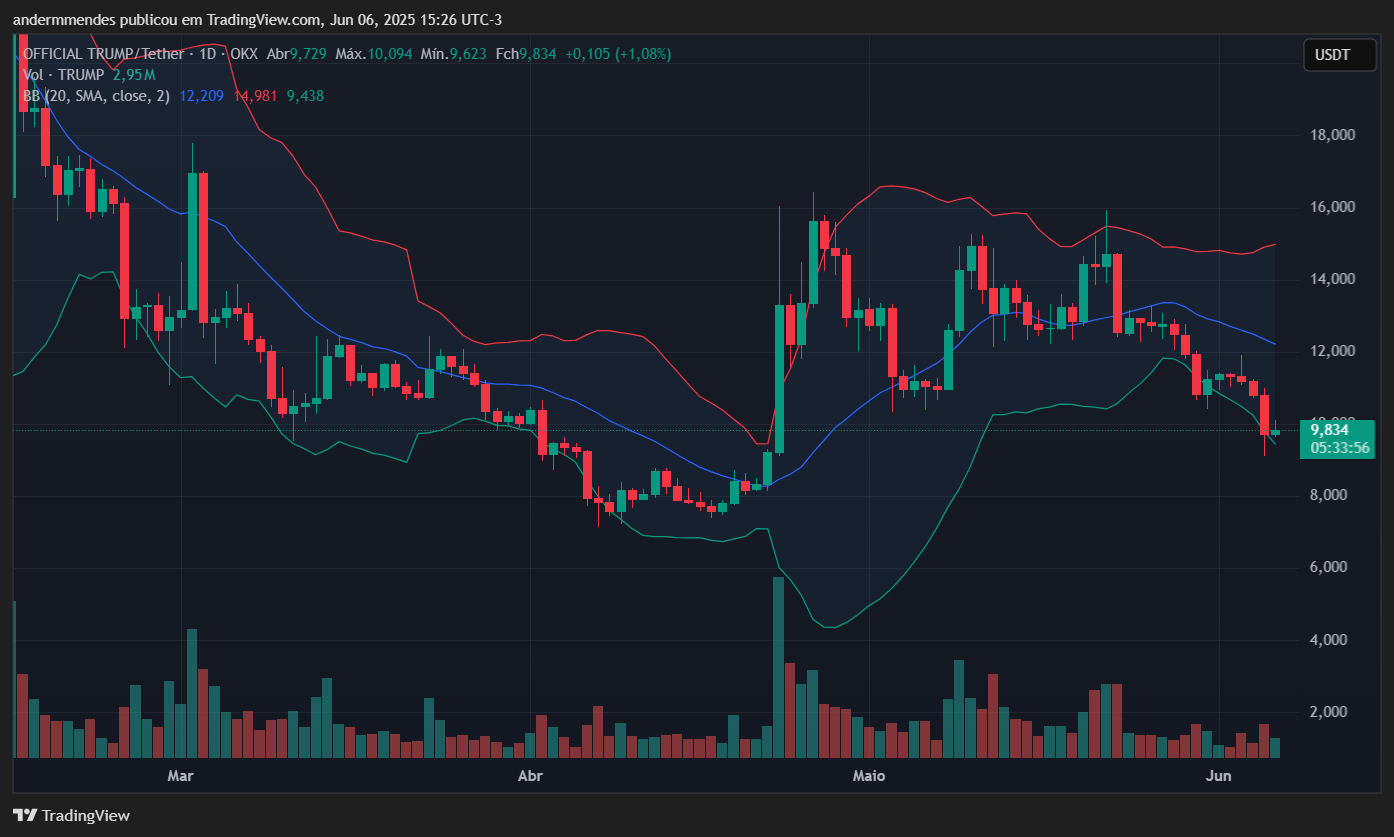Click the 8,000 price axis label

click(x=1331, y=495)
